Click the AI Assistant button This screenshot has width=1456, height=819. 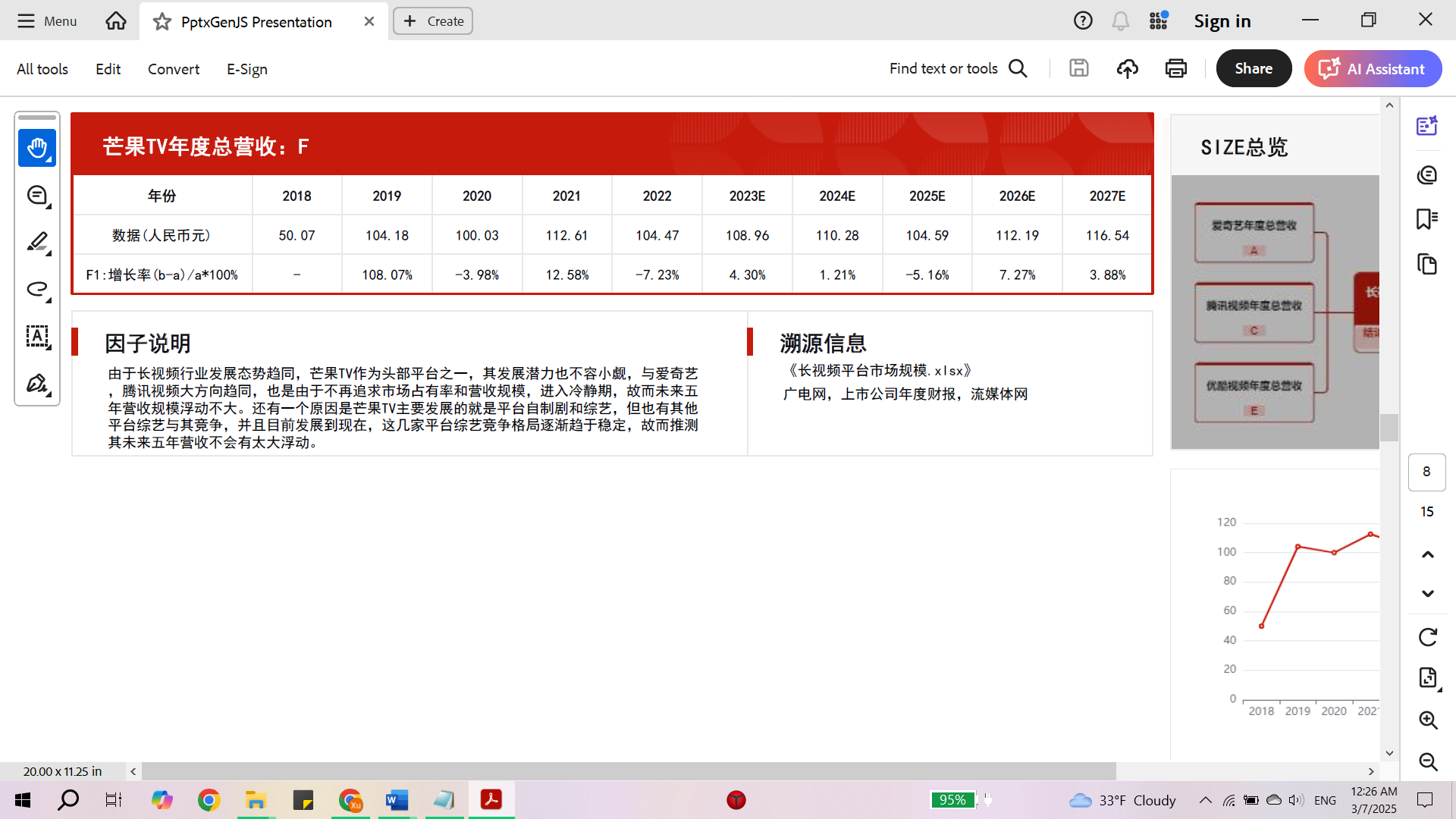[x=1373, y=68]
